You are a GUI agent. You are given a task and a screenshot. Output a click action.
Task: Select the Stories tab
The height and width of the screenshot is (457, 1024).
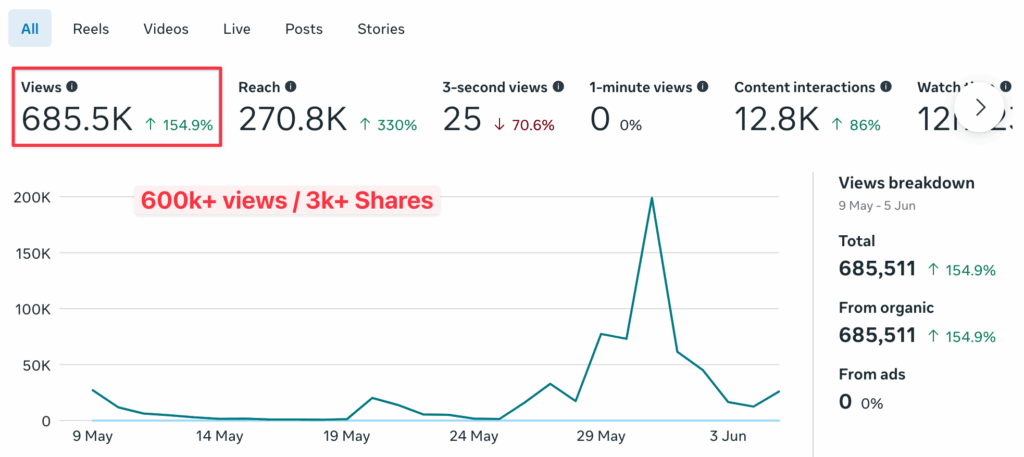[381, 29]
